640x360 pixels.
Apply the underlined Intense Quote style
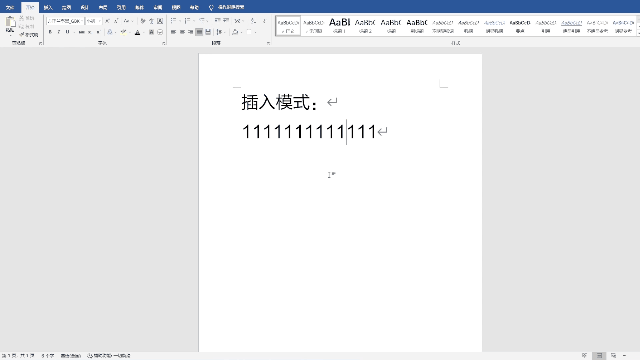click(571, 26)
